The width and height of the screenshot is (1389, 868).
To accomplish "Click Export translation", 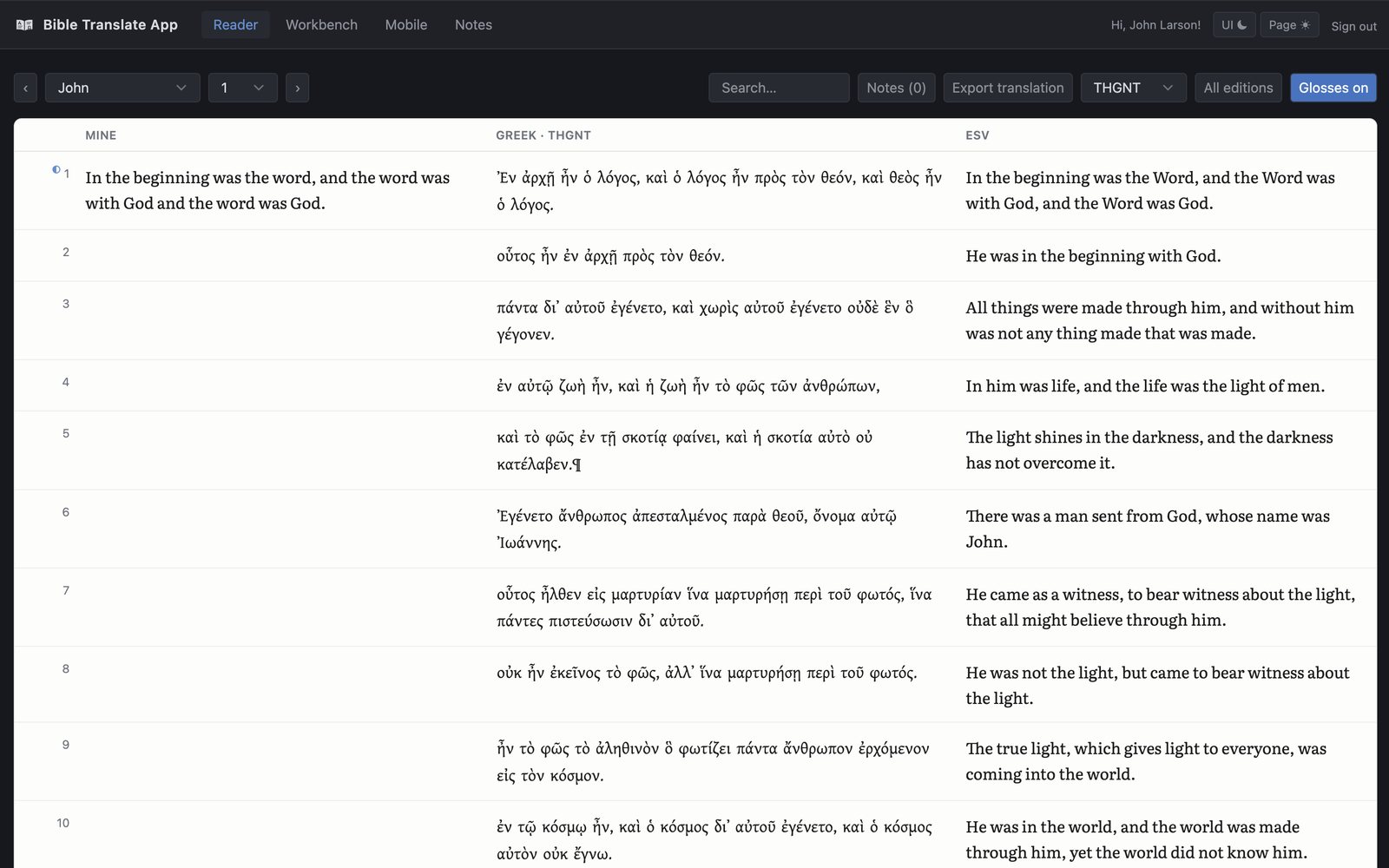I will pyautogui.click(x=1008, y=88).
